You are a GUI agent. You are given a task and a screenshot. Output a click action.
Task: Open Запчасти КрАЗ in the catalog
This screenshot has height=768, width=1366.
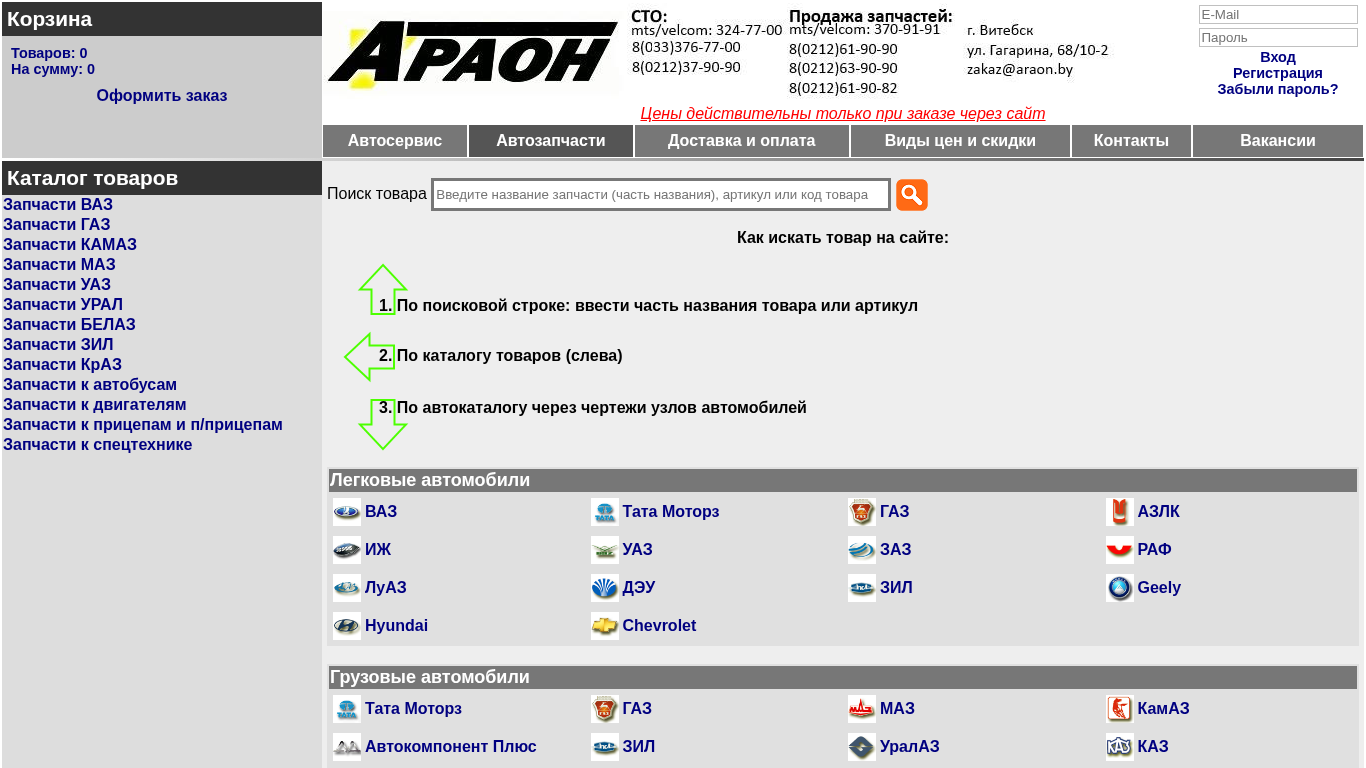[62, 365]
